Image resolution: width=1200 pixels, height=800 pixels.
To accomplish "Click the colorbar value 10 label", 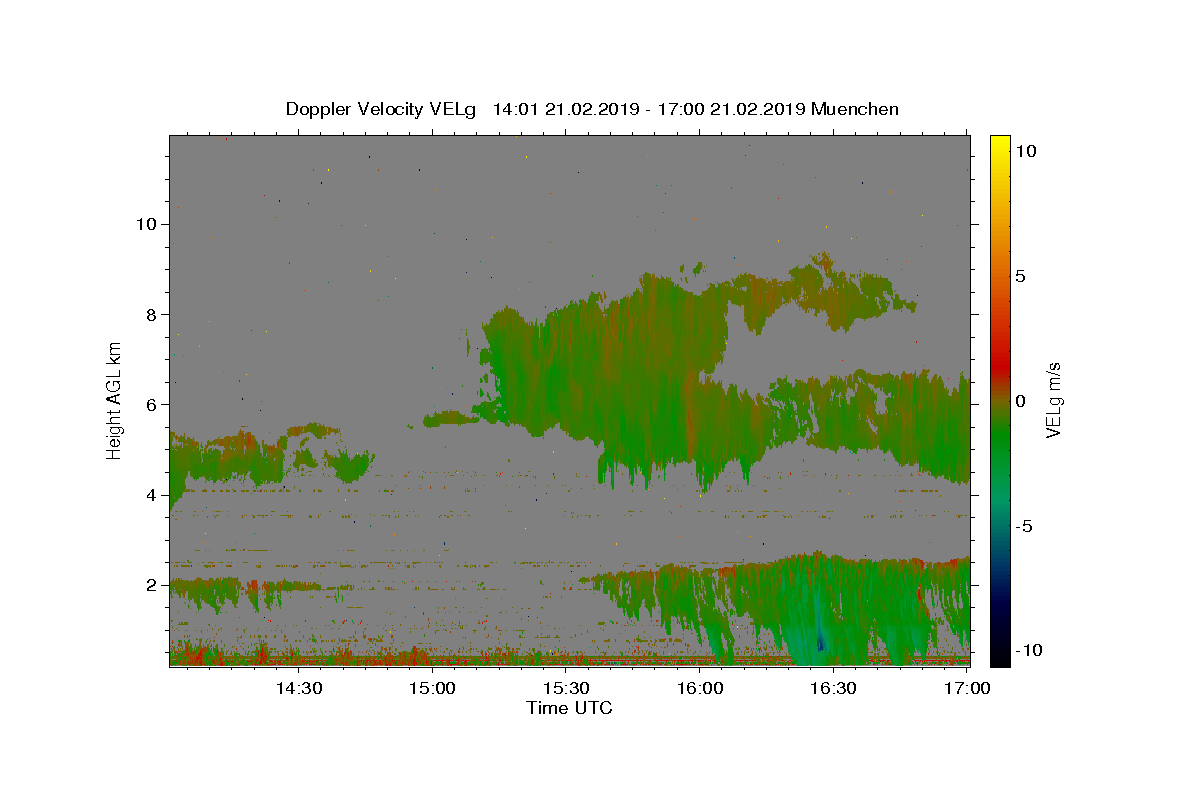I will [1025, 151].
